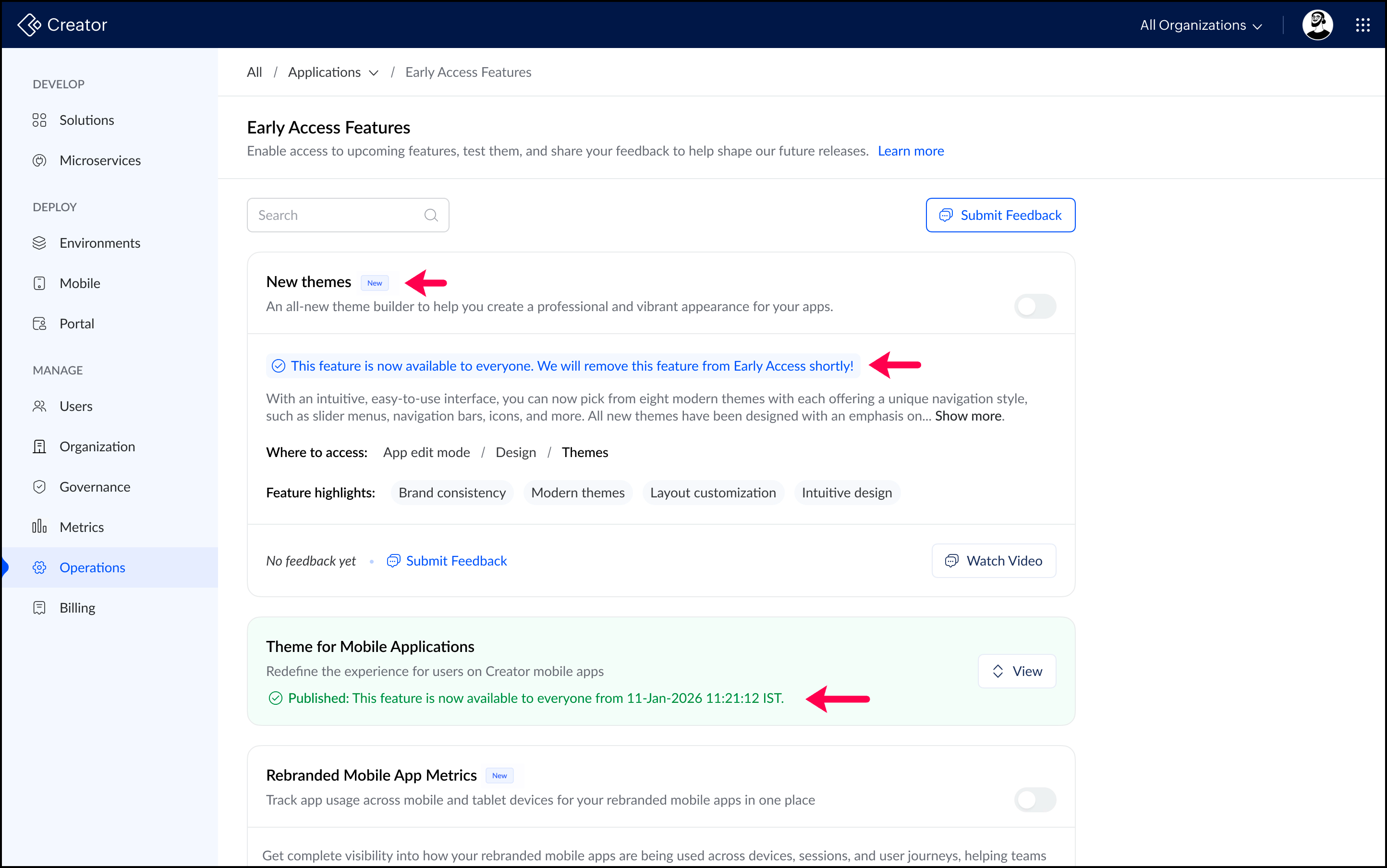The image size is (1387, 868).
Task: Click the search magnifier icon
Action: pyautogui.click(x=431, y=215)
